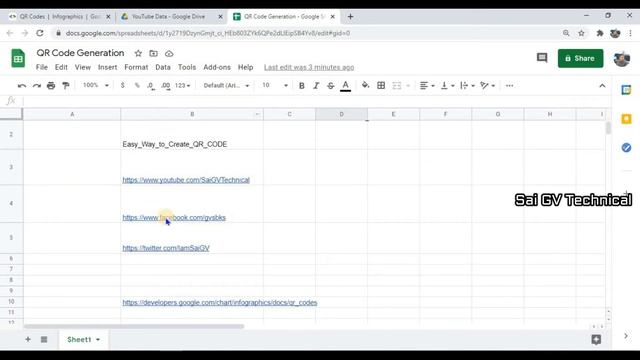Format as currency with dollar icon
Screen dimensions: 640x360
click(122, 86)
